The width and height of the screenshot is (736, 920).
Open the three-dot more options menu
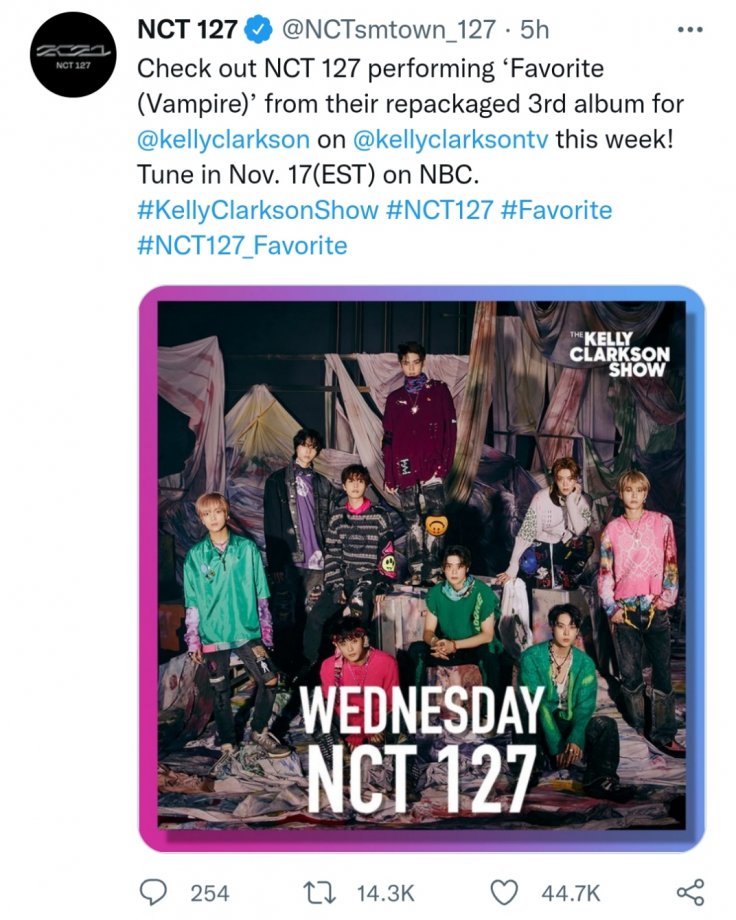pos(690,30)
